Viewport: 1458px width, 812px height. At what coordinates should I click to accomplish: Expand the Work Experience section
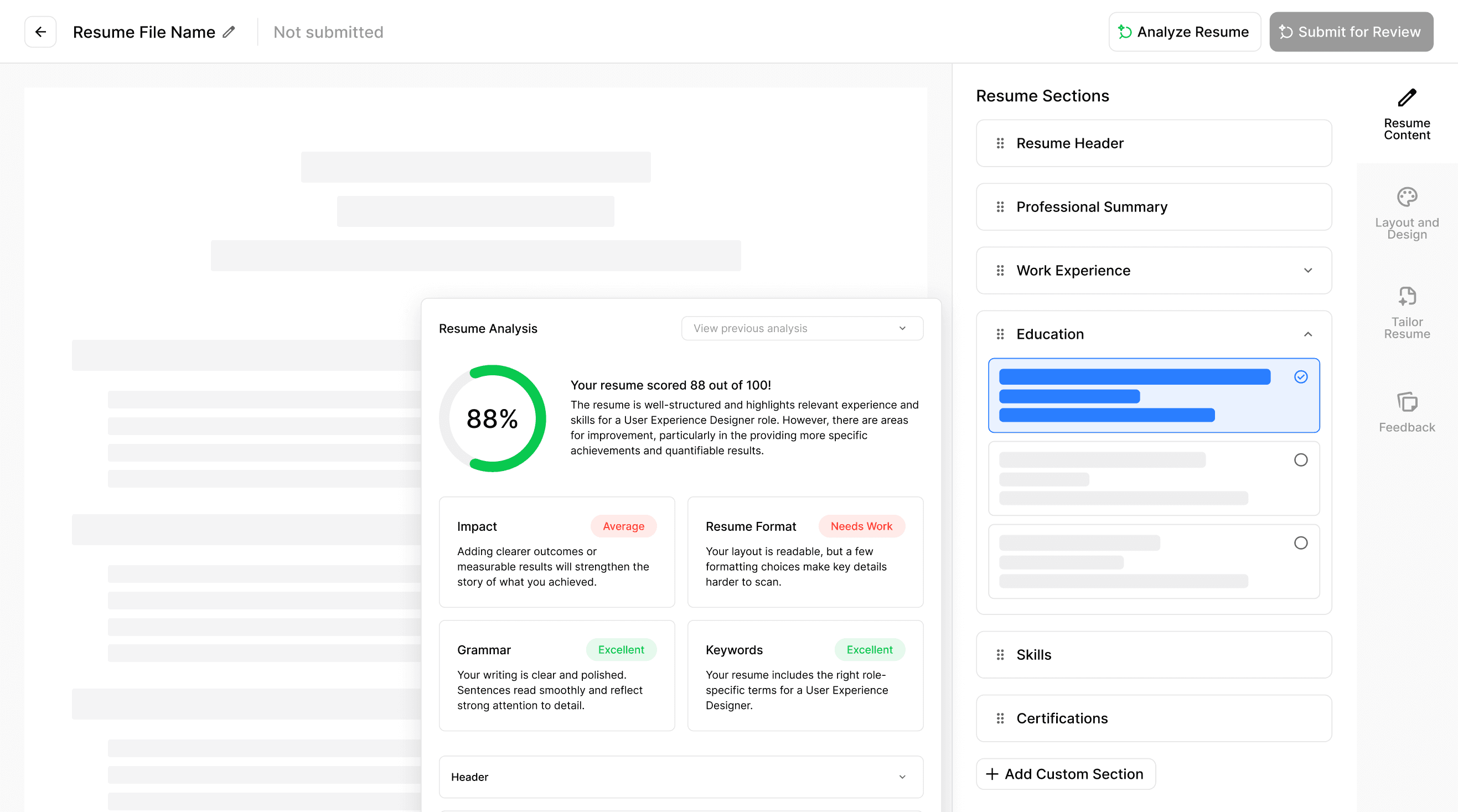1308,271
